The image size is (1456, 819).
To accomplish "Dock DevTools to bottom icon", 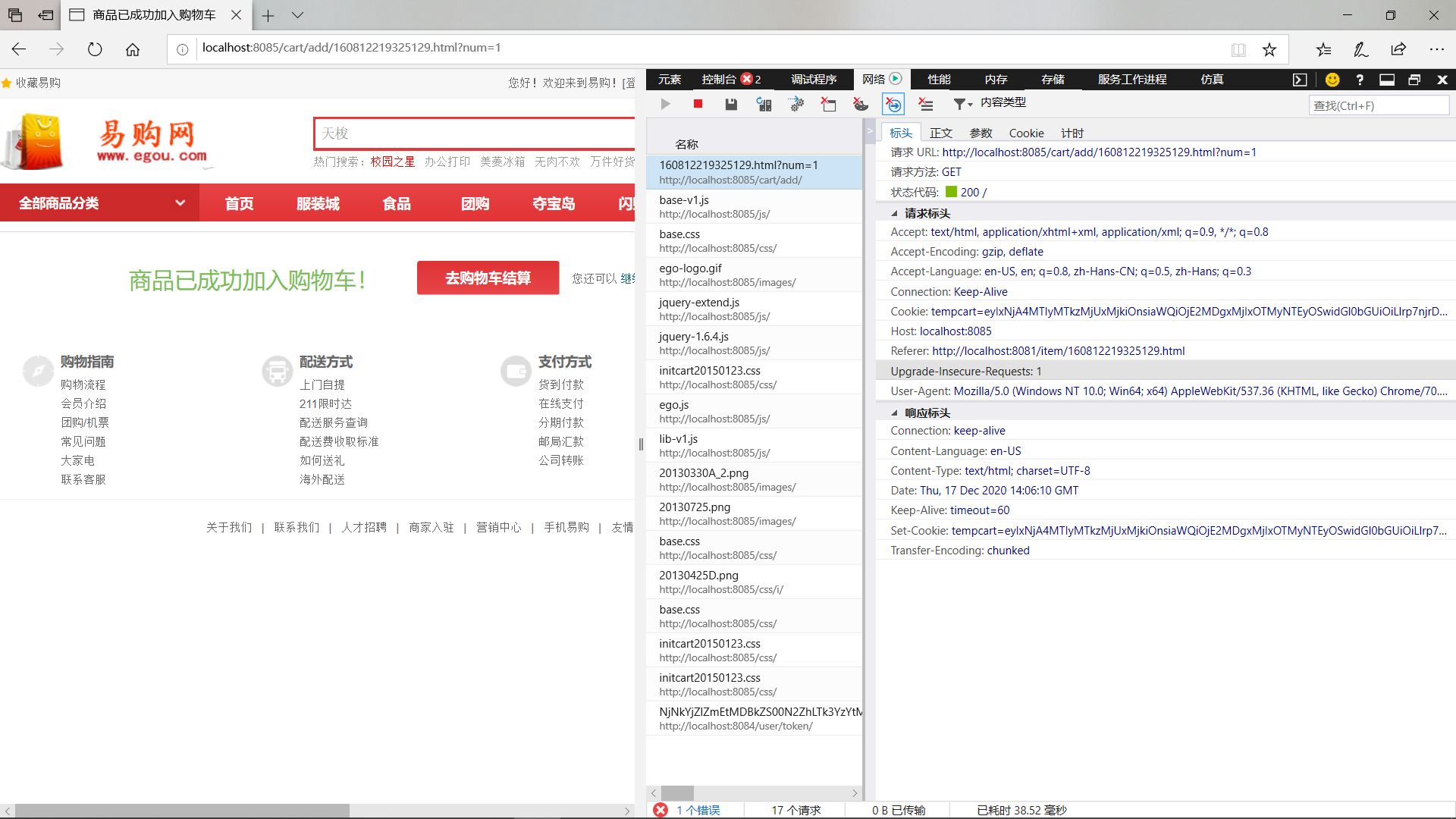I will click(x=1387, y=80).
